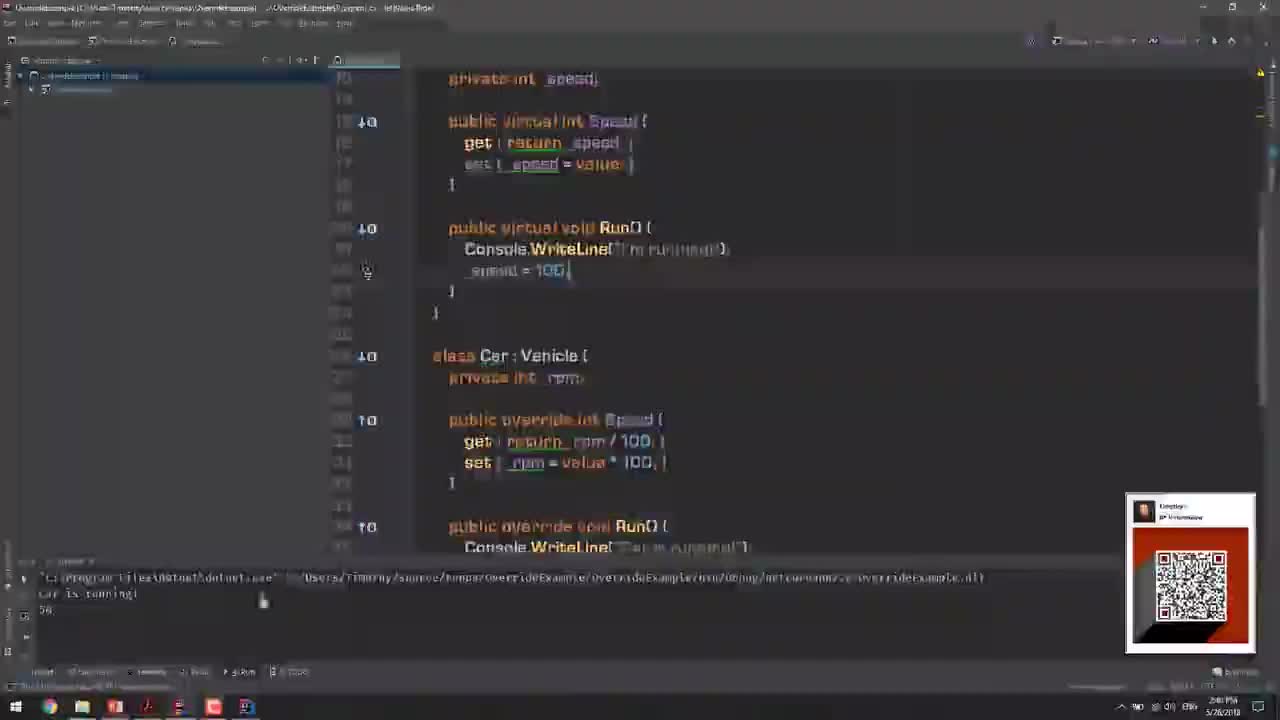Click the gutter icon beside override Run method
The image size is (1280, 720).
[367, 527]
